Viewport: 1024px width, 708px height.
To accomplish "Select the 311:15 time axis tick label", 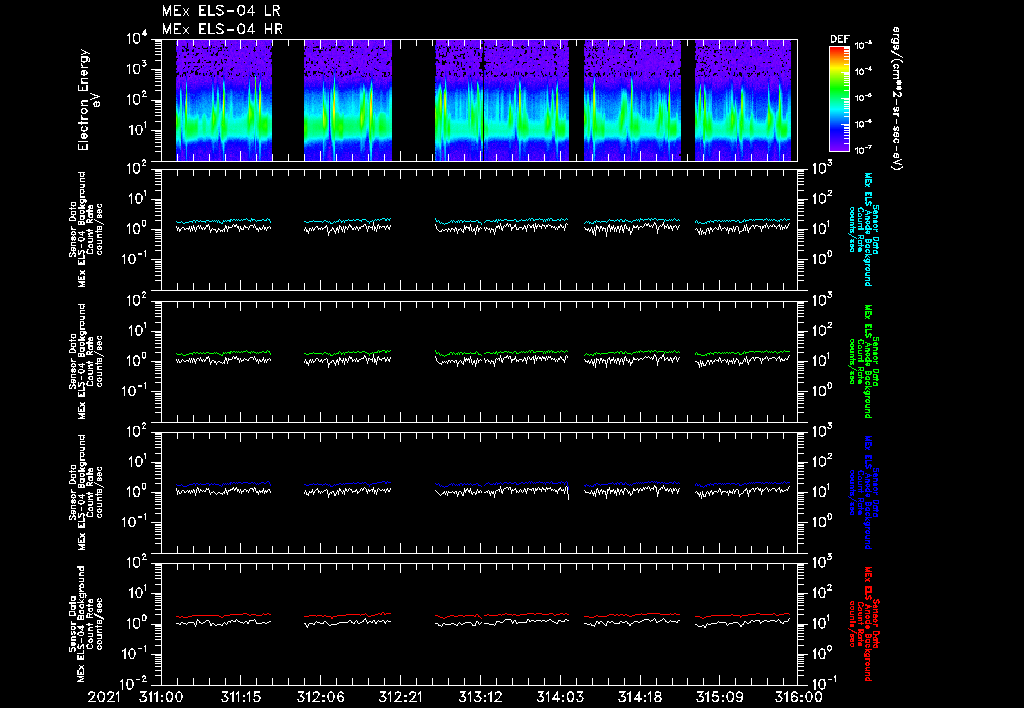I will (240, 696).
